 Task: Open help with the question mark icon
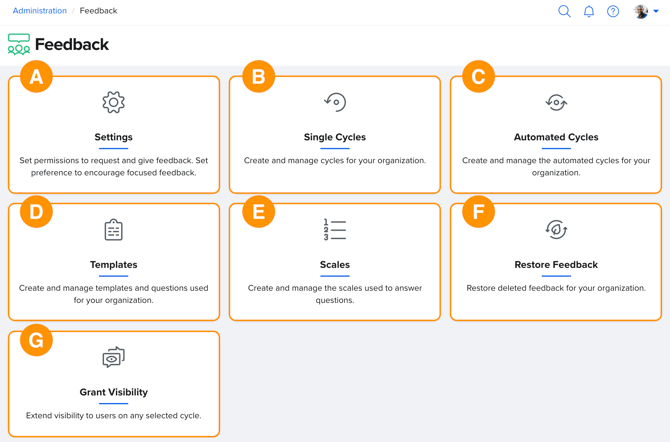pyautogui.click(x=613, y=11)
